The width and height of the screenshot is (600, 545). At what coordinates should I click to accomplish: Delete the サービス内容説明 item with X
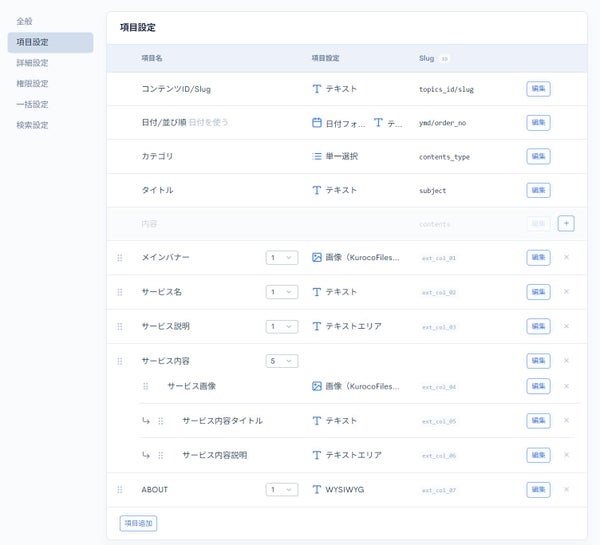pos(567,455)
